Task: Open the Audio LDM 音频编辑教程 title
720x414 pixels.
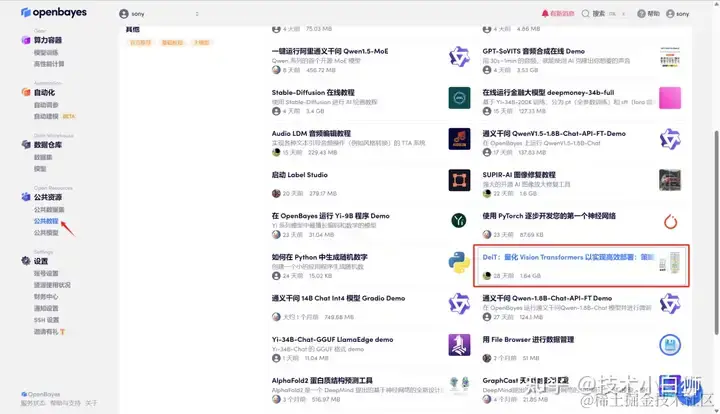Action: 311,134
